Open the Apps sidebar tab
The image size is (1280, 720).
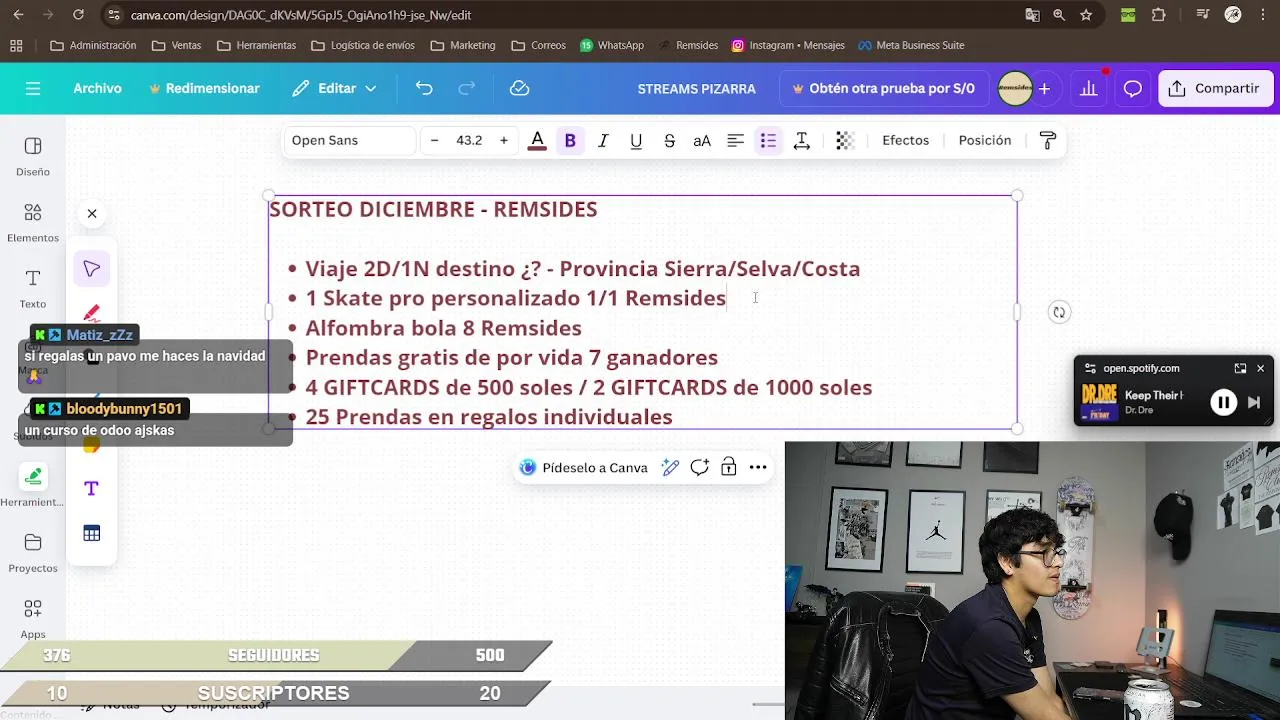point(33,619)
